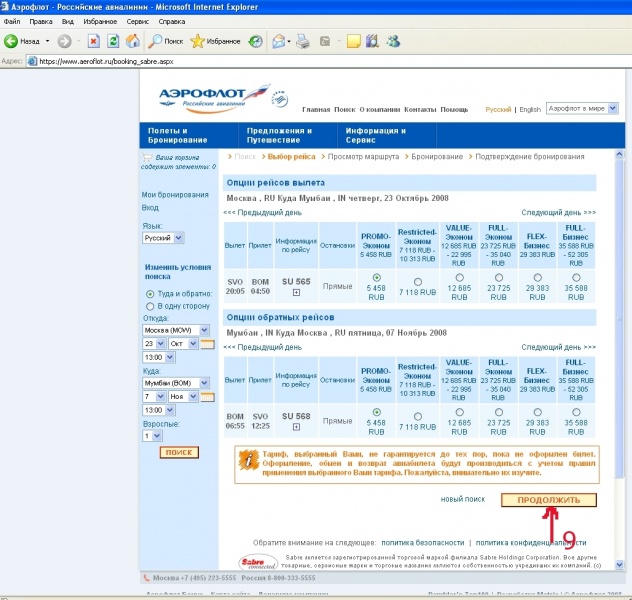Open the departure date calendar icon
The image size is (632, 600).
(208, 343)
